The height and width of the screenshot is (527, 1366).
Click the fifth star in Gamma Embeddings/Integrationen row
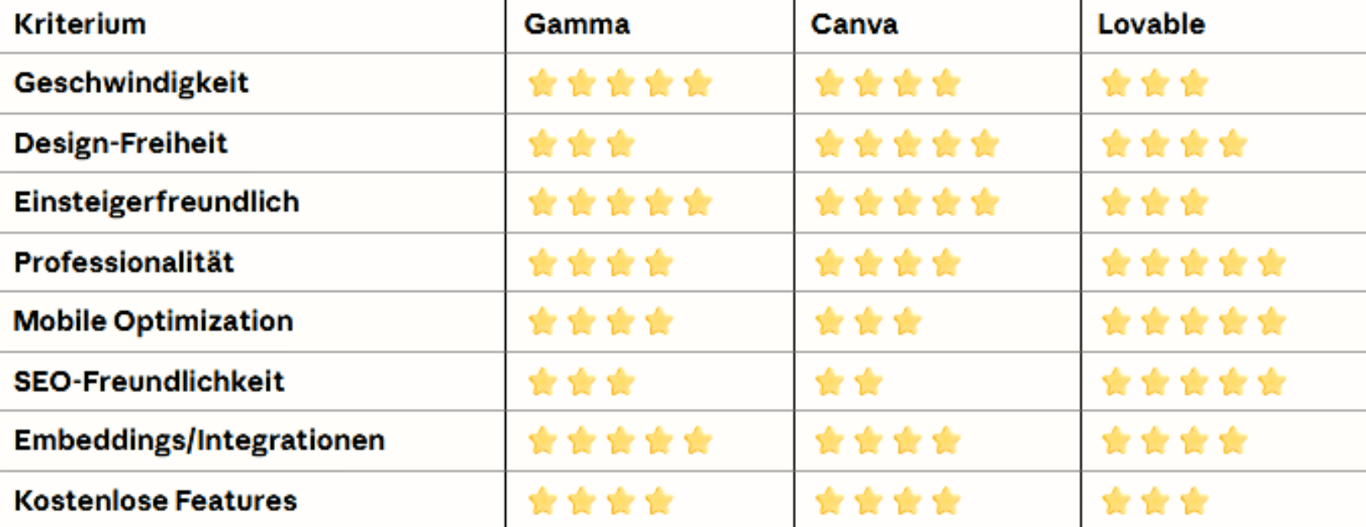(698, 441)
